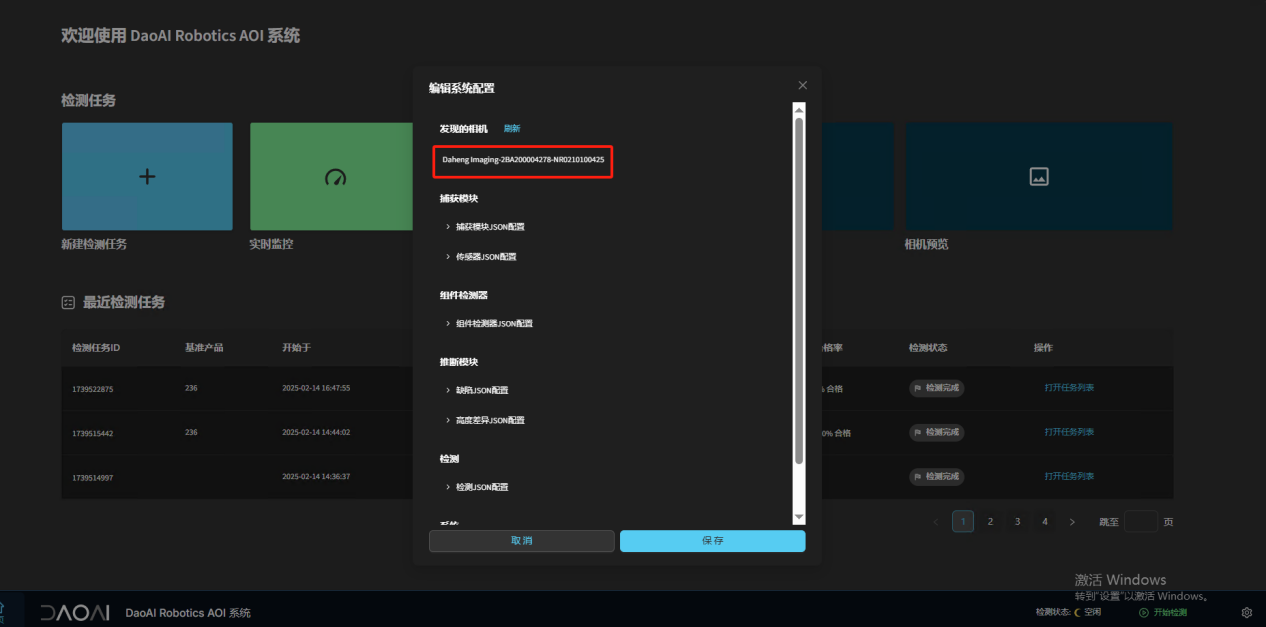Image resolution: width=1266 pixels, height=627 pixels.
Task: Close the 编辑系统配置 dialog with X
Action: click(x=802, y=85)
